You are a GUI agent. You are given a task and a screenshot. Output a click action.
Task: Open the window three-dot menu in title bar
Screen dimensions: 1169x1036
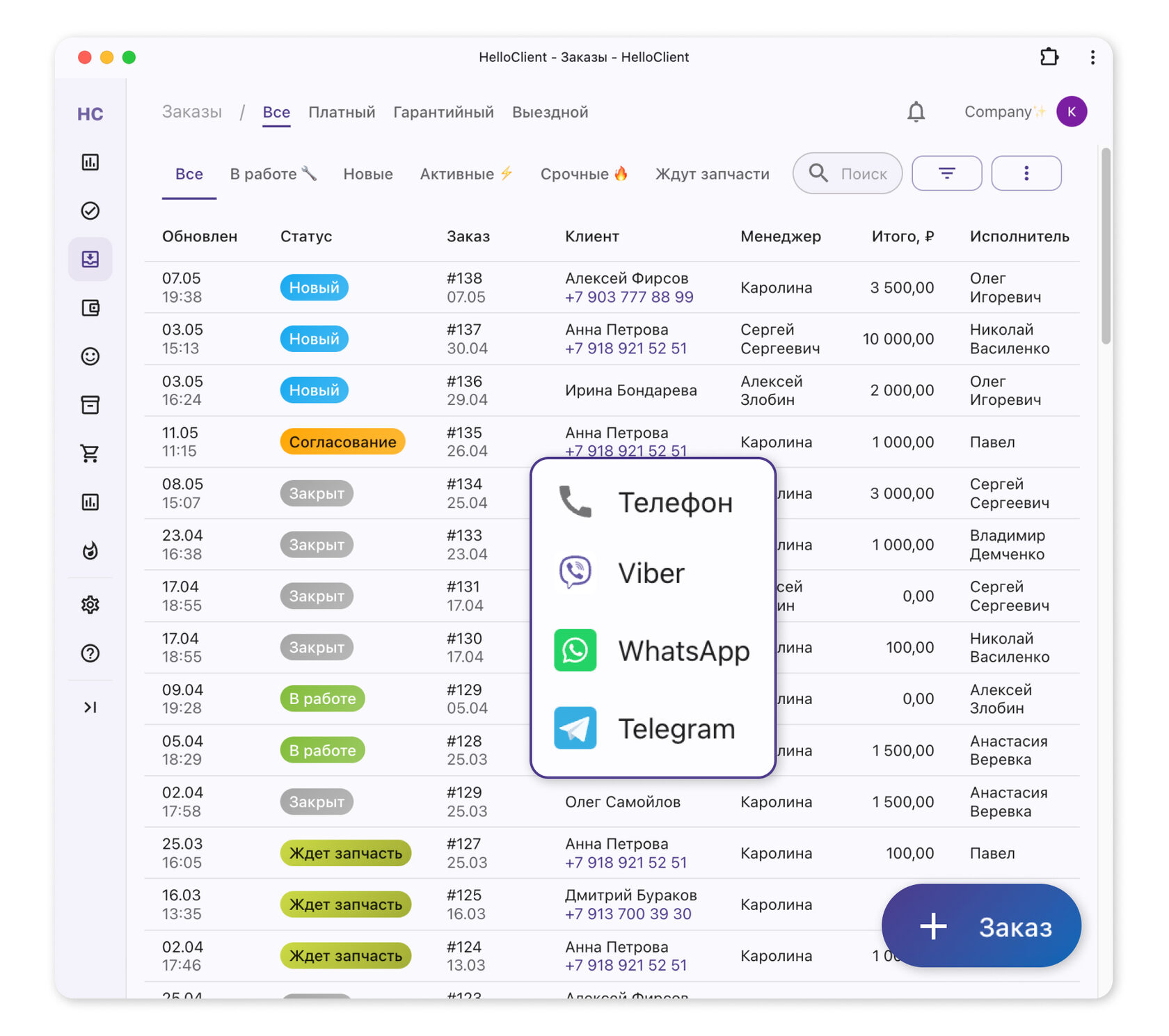[1092, 57]
